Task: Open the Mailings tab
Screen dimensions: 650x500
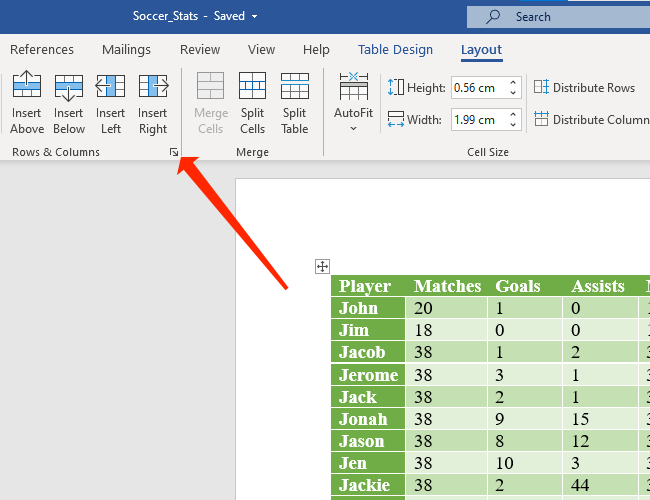Action: 126,50
